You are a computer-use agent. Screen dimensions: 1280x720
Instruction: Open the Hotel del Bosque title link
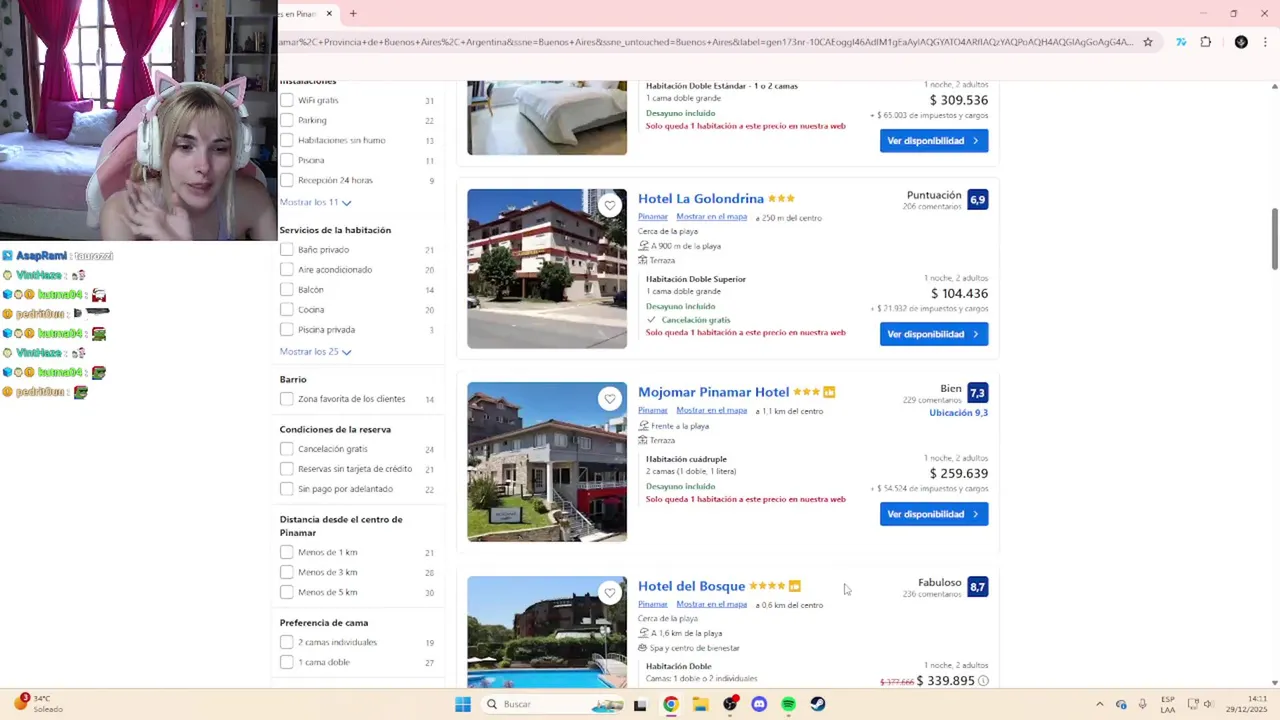(691, 586)
